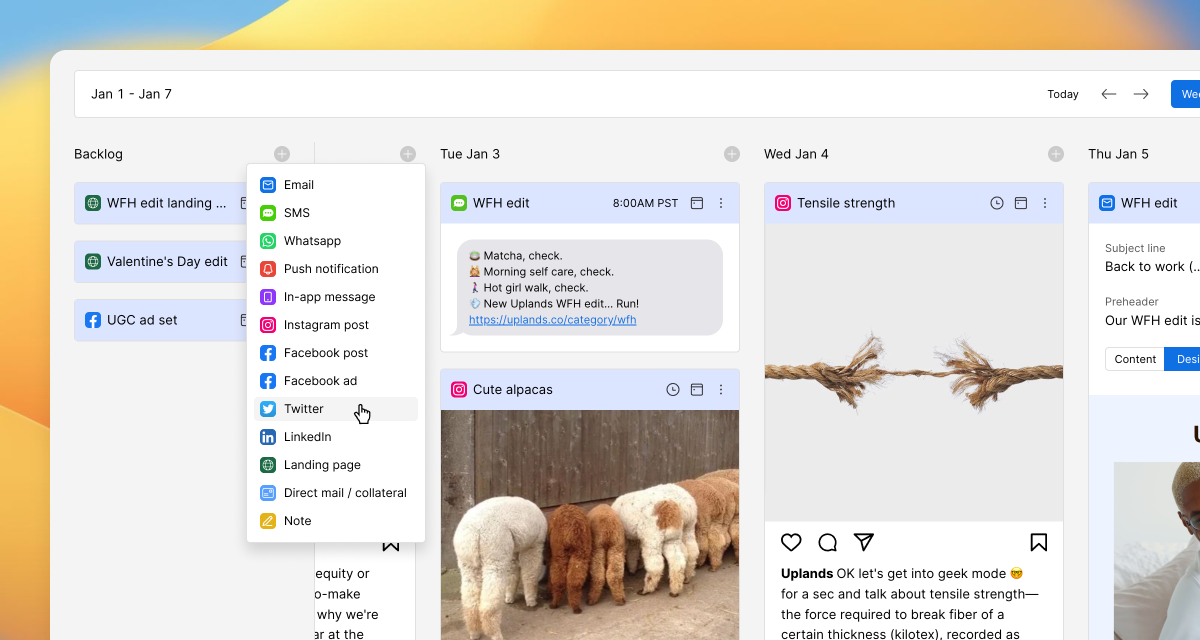Choose SMS in the dropdown list
1200x640 pixels.
(x=336, y=213)
